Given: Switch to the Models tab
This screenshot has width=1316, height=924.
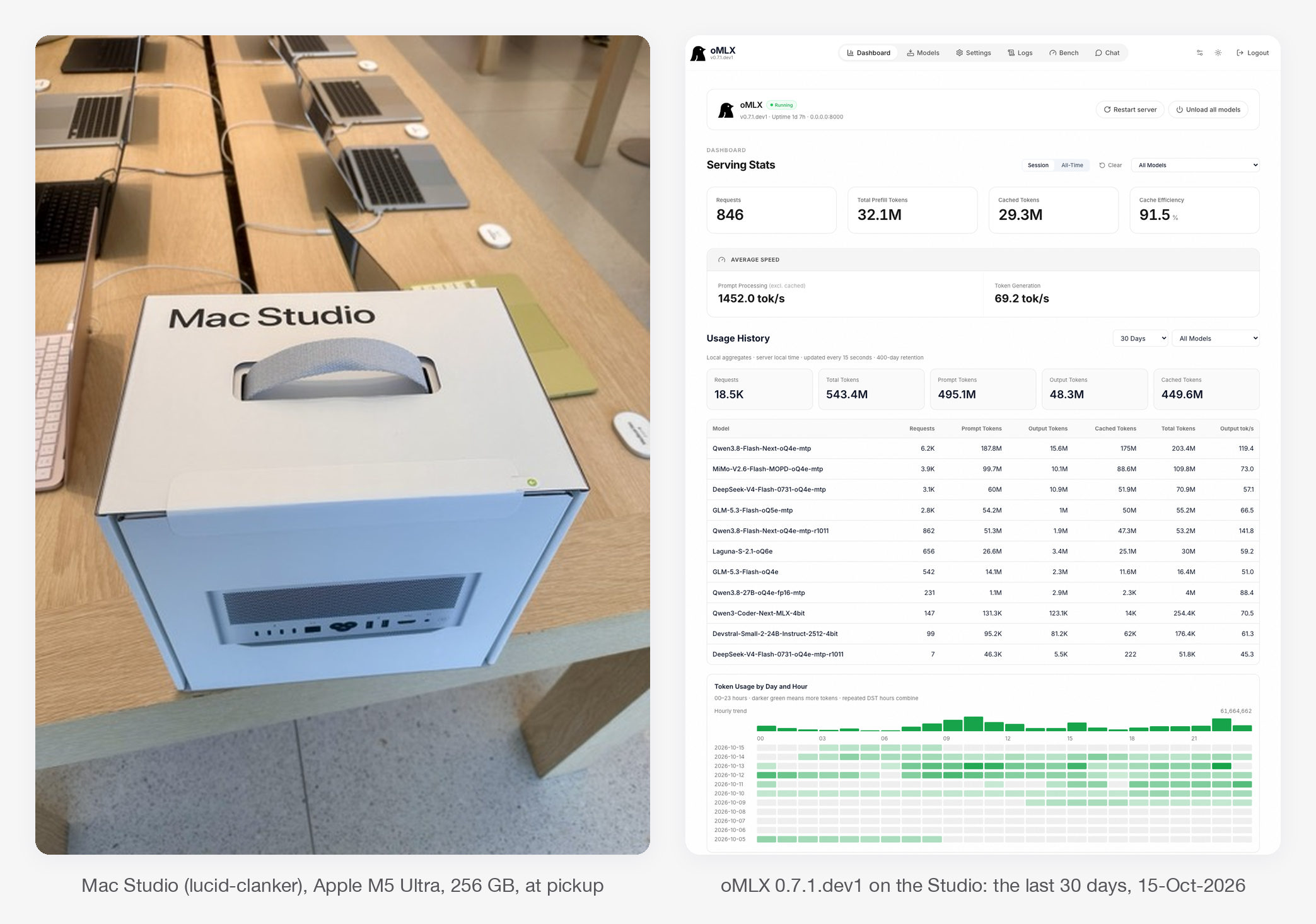Looking at the screenshot, I should pyautogui.click(x=923, y=53).
